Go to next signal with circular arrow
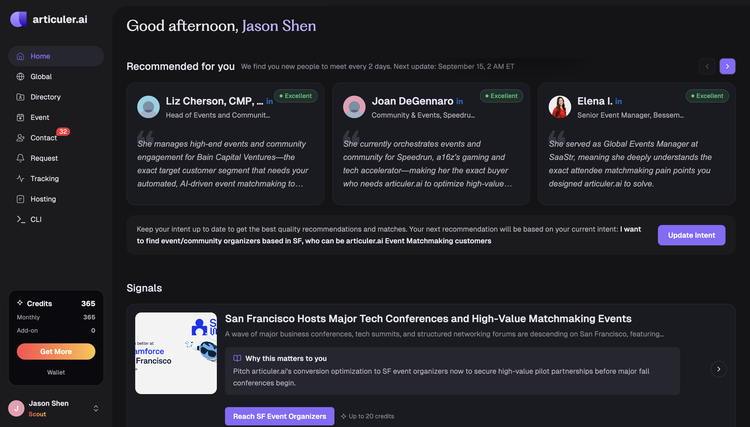750x427 pixels. coord(718,369)
